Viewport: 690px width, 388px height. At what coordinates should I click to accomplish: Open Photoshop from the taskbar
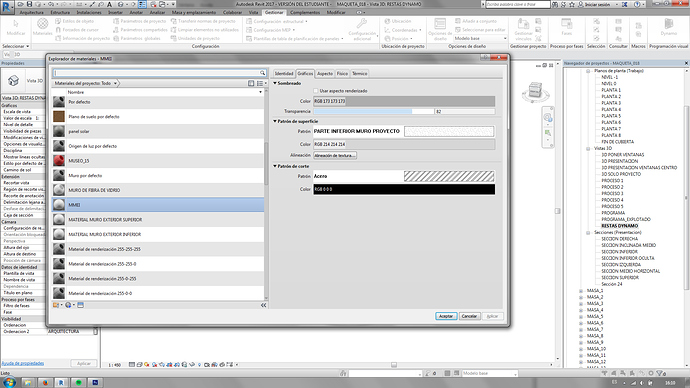[x=95, y=382]
